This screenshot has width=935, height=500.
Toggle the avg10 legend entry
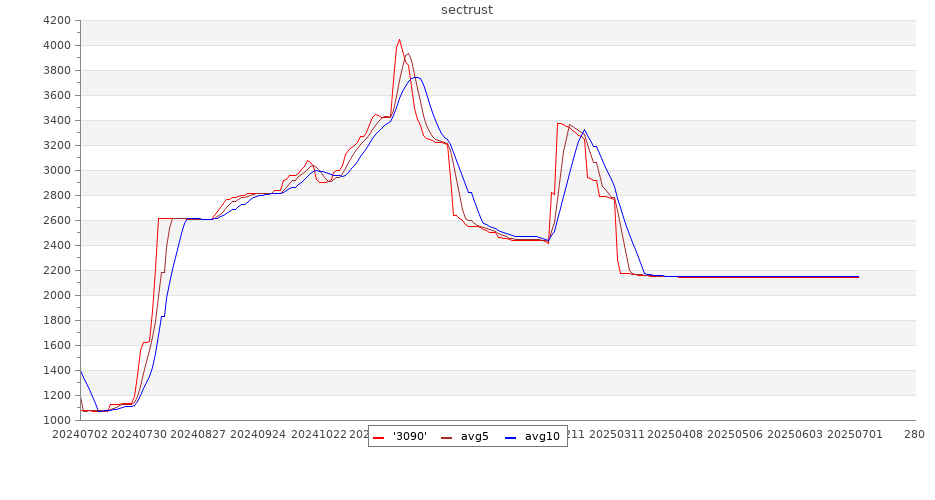(x=542, y=437)
